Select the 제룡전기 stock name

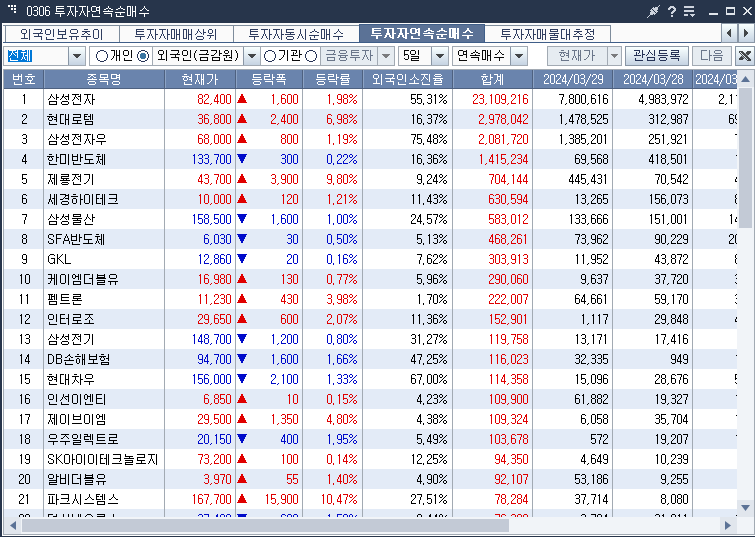point(71,179)
